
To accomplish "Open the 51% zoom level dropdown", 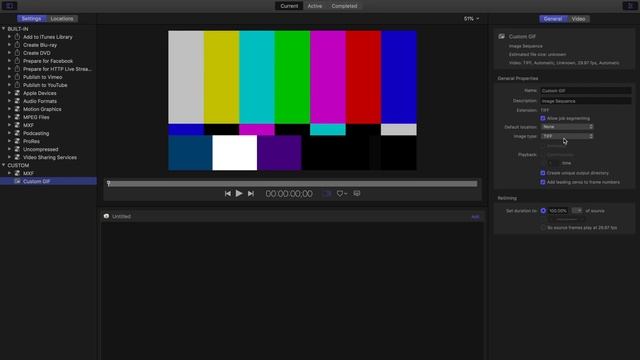I will pyautogui.click(x=471, y=19).
